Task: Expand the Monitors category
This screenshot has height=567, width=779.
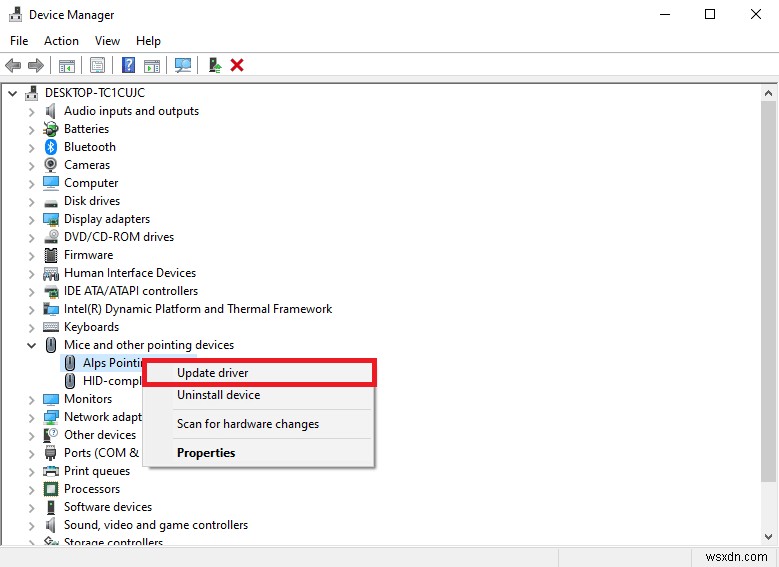Action: tap(31, 400)
